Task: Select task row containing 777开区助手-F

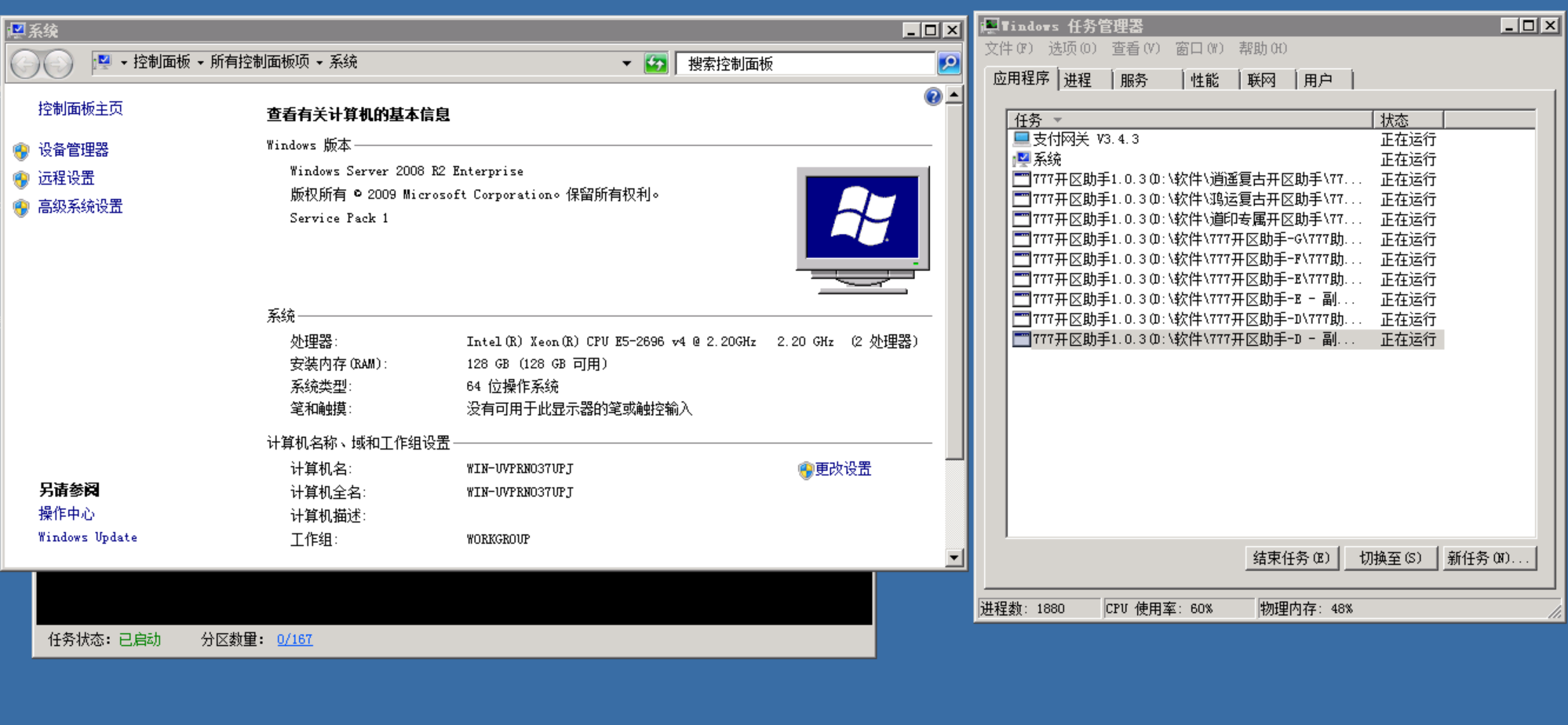Action: pyautogui.click(x=1227, y=259)
